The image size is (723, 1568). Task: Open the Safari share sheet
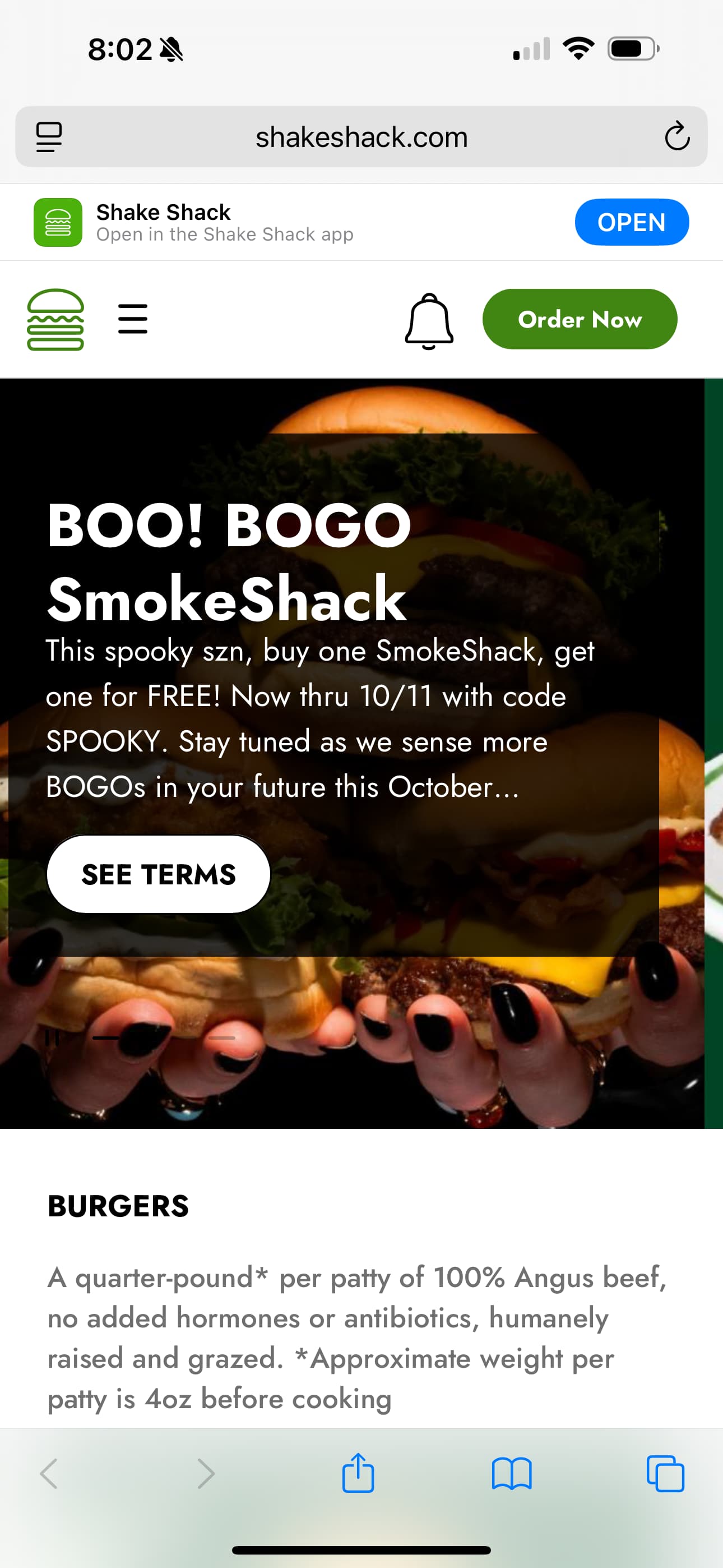coord(358,1473)
